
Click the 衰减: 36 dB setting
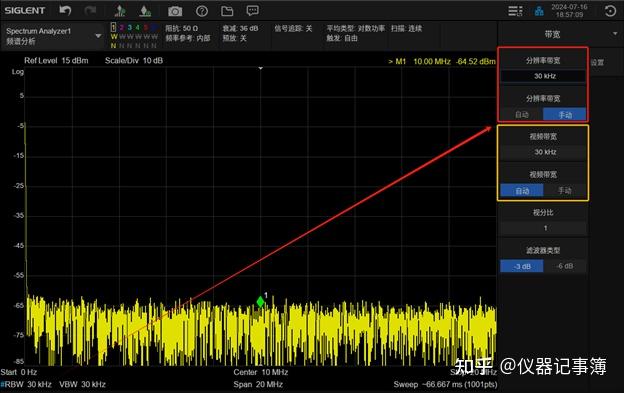[240, 28]
